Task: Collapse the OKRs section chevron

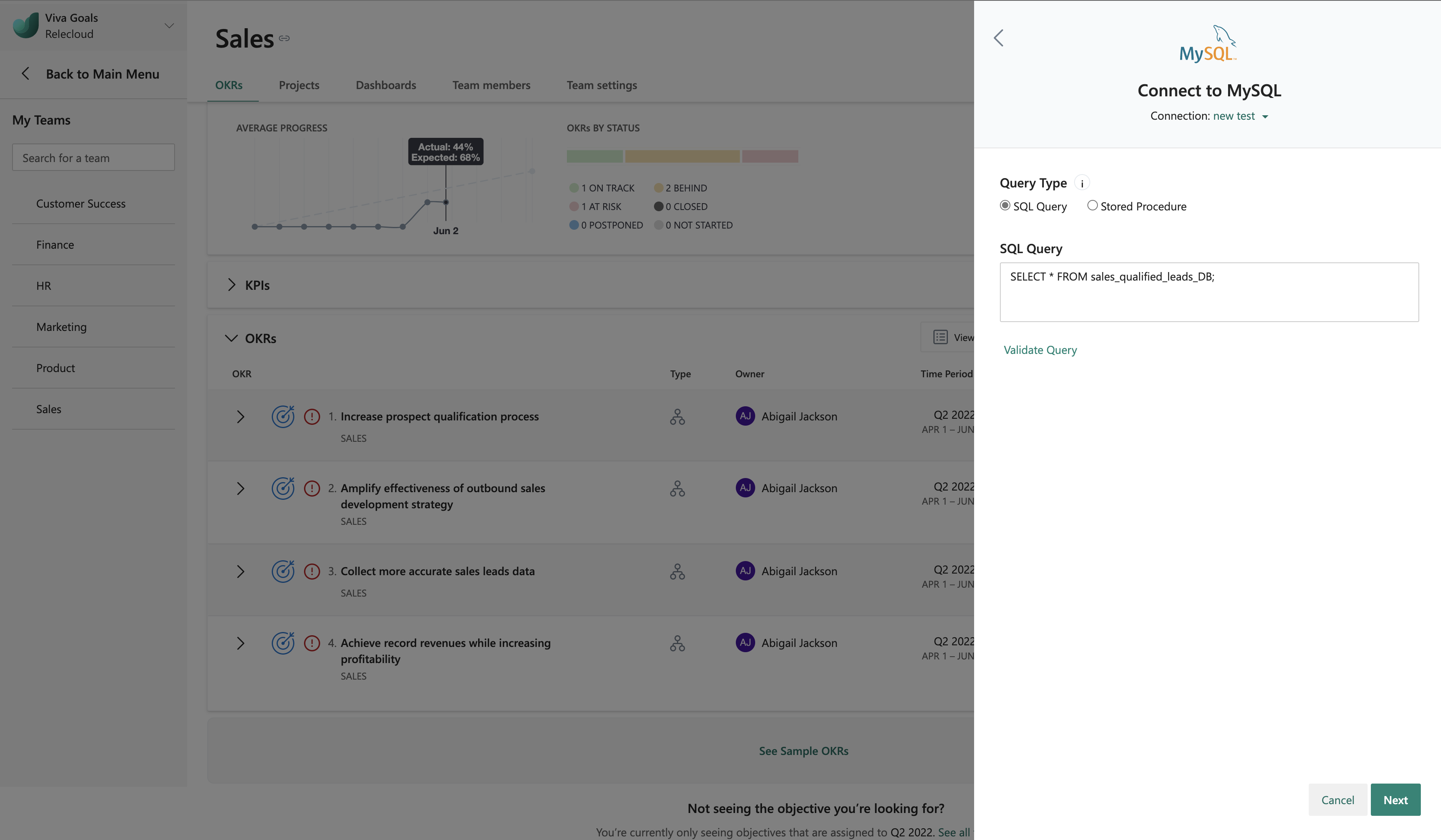Action: click(231, 338)
